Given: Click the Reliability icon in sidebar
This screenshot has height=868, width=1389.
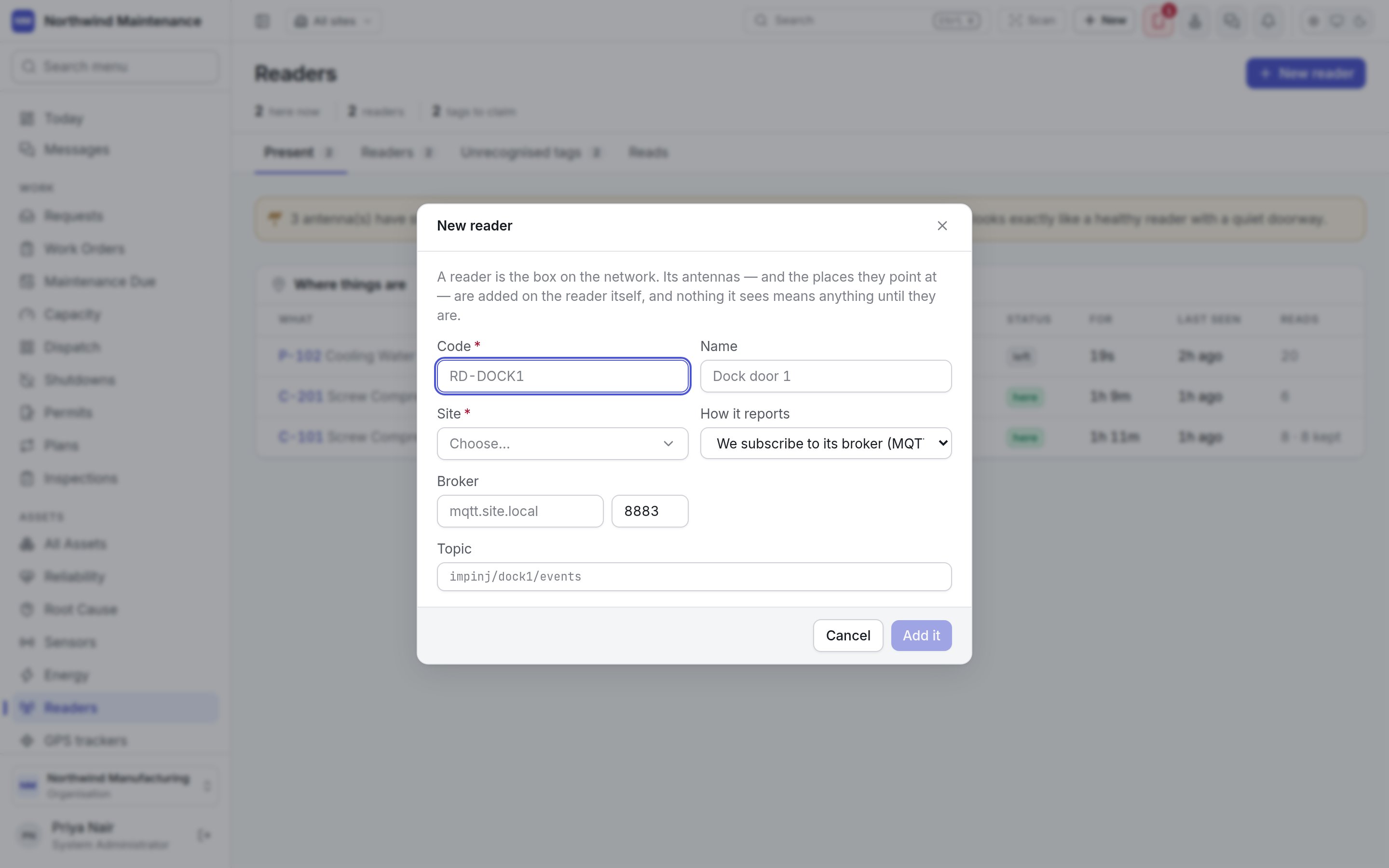Looking at the screenshot, I should [27, 576].
